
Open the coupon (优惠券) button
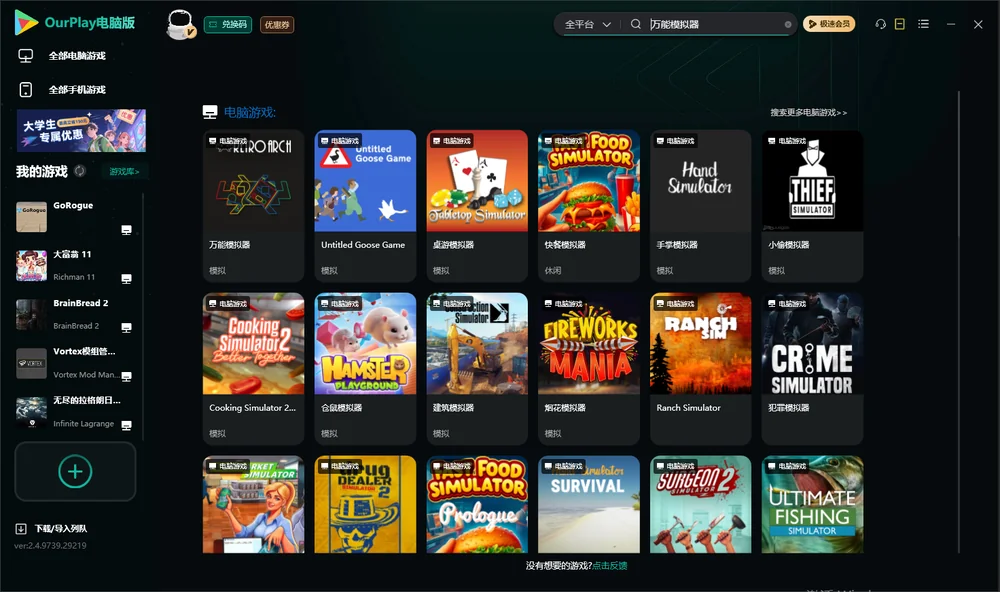pyautogui.click(x=277, y=25)
